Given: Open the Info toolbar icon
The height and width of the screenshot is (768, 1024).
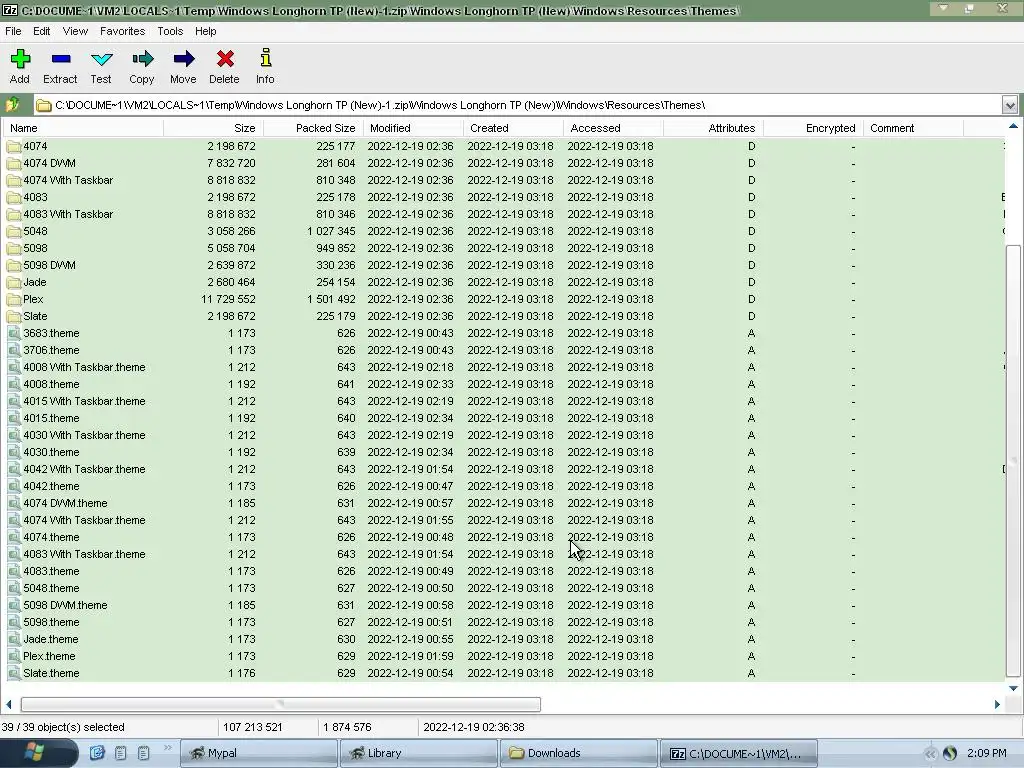Looking at the screenshot, I should [265, 58].
